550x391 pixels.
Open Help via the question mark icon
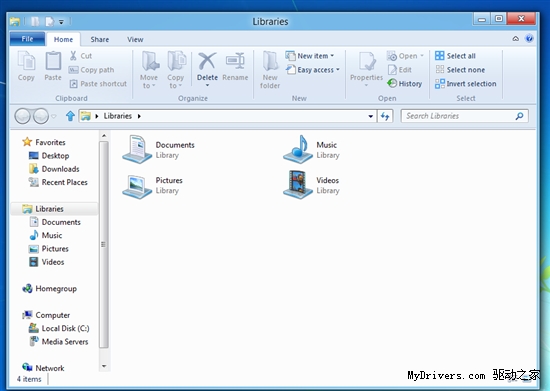[x=529, y=39]
